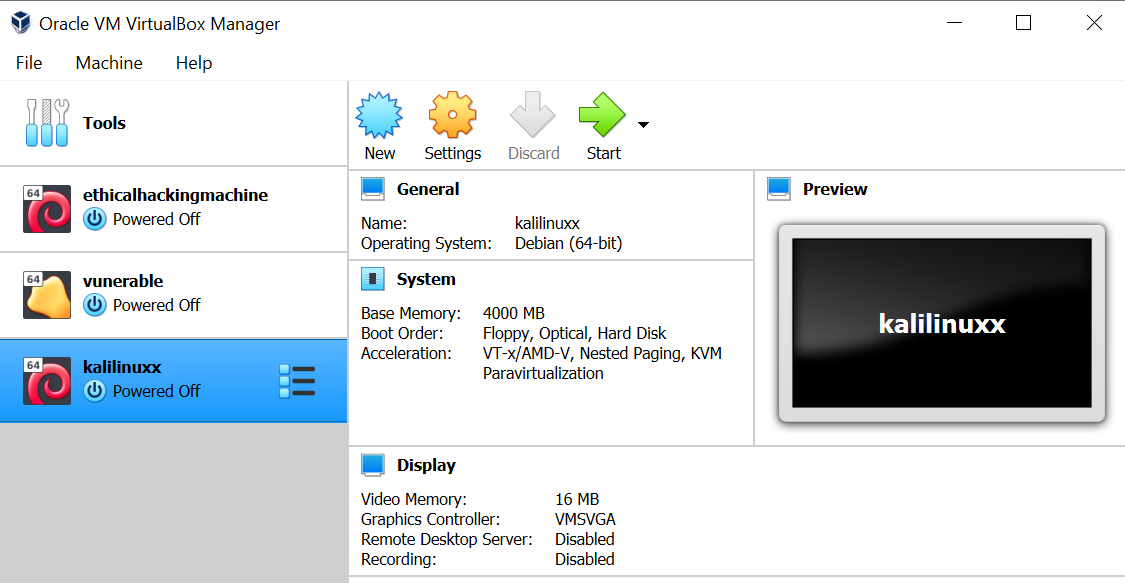Click the New virtual machine icon
This screenshot has width=1125, height=583.
click(x=379, y=116)
